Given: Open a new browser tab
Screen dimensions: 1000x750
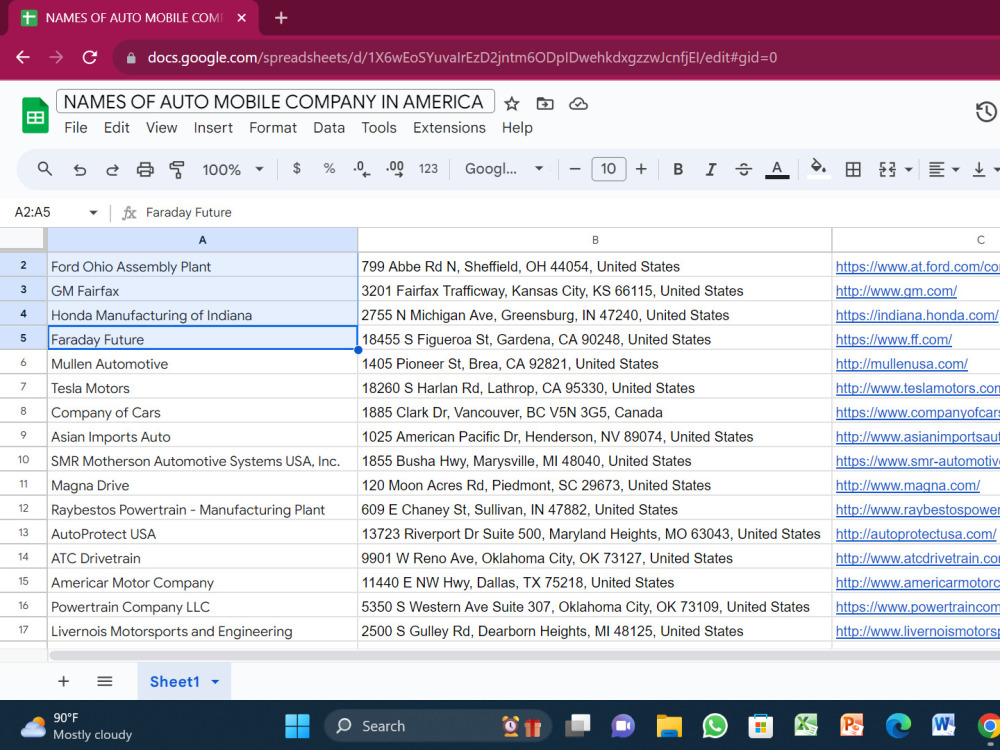Looking at the screenshot, I should click(281, 18).
